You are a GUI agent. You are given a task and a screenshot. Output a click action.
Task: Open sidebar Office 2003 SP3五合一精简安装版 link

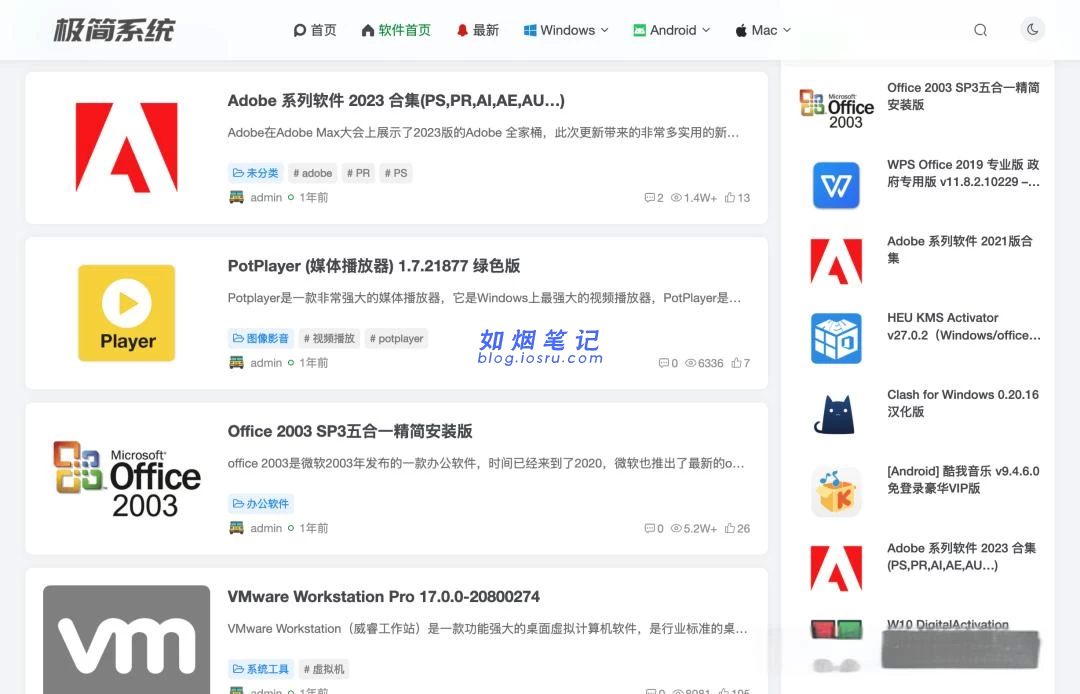[x=963, y=96]
